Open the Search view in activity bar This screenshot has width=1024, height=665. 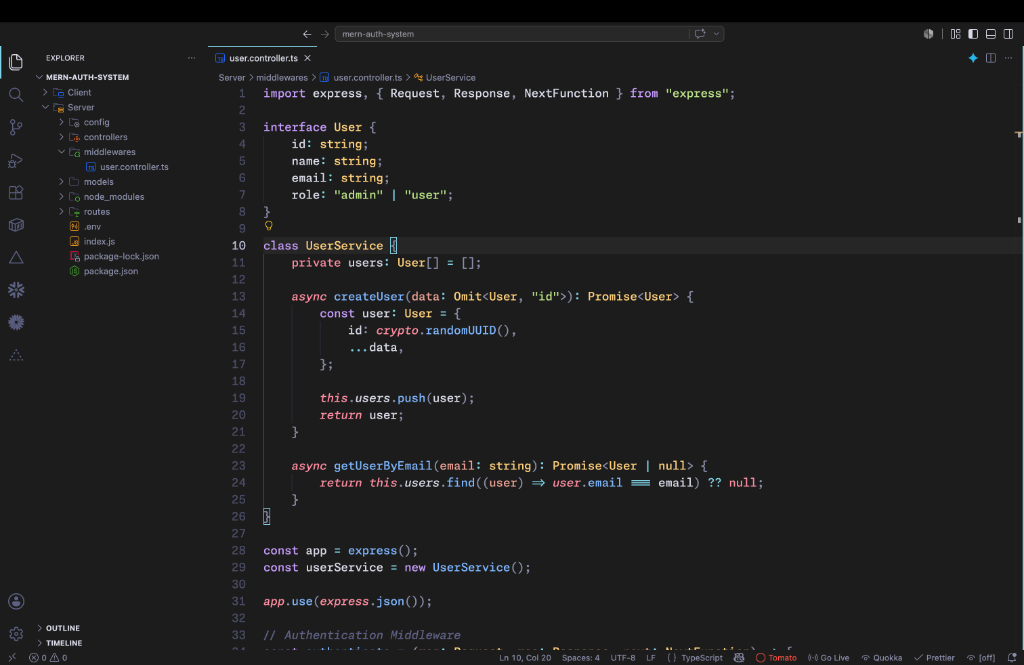coord(16,95)
